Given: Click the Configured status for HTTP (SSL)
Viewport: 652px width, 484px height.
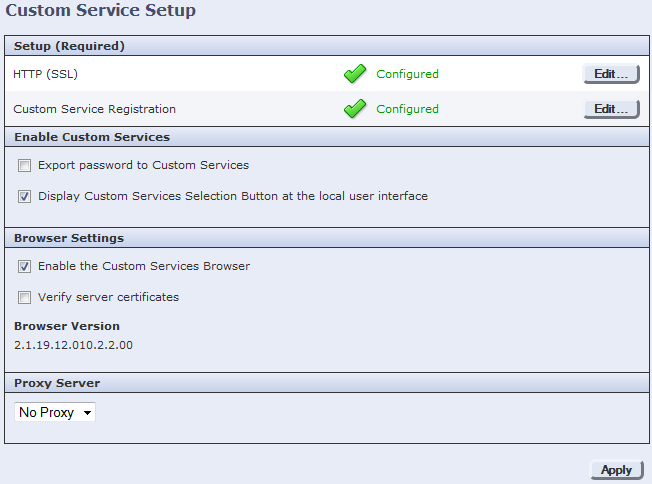Looking at the screenshot, I should pyautogui.click(x=407, y=74).
